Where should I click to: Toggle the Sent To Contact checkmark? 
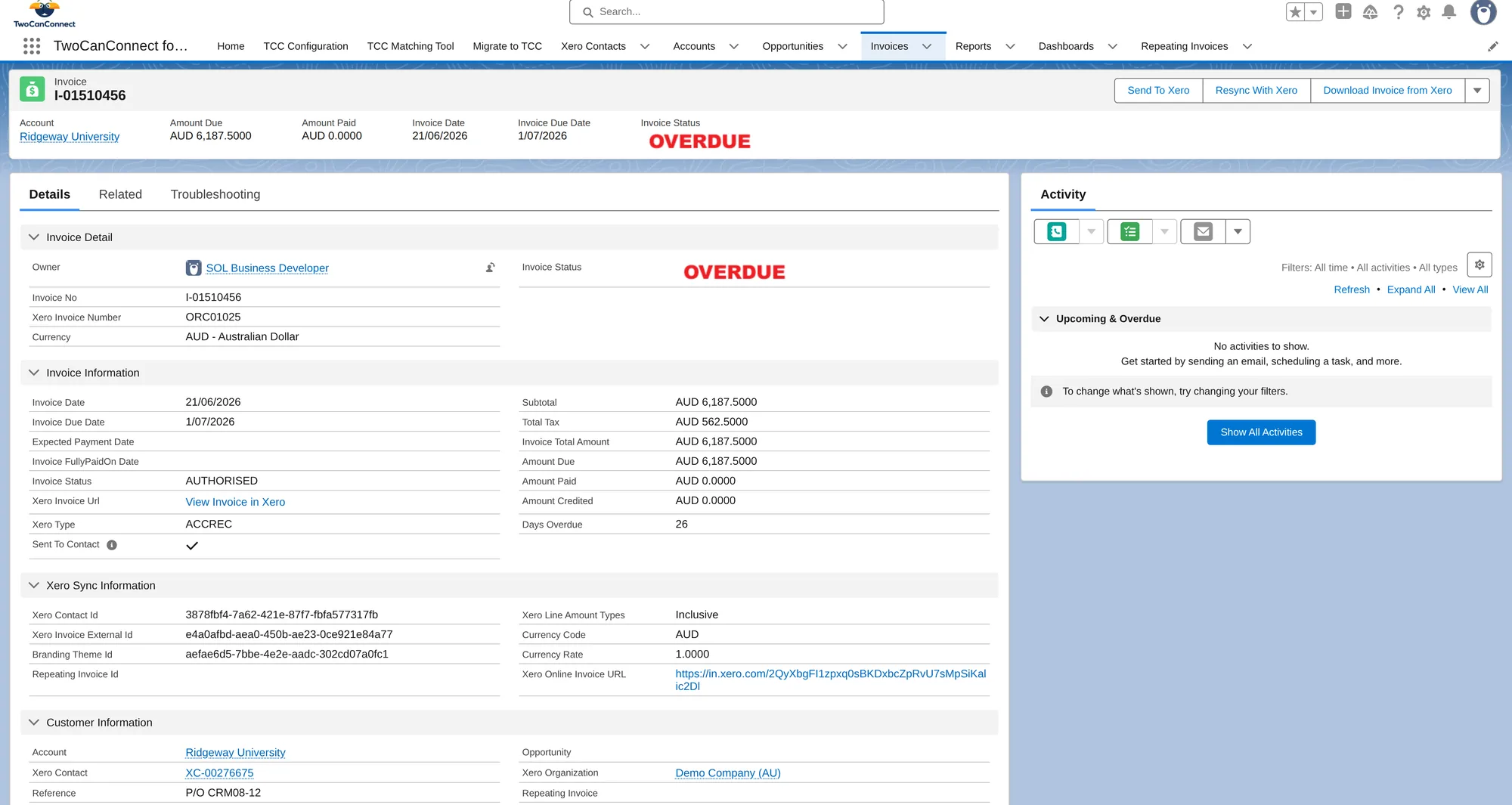click(192, 546)
